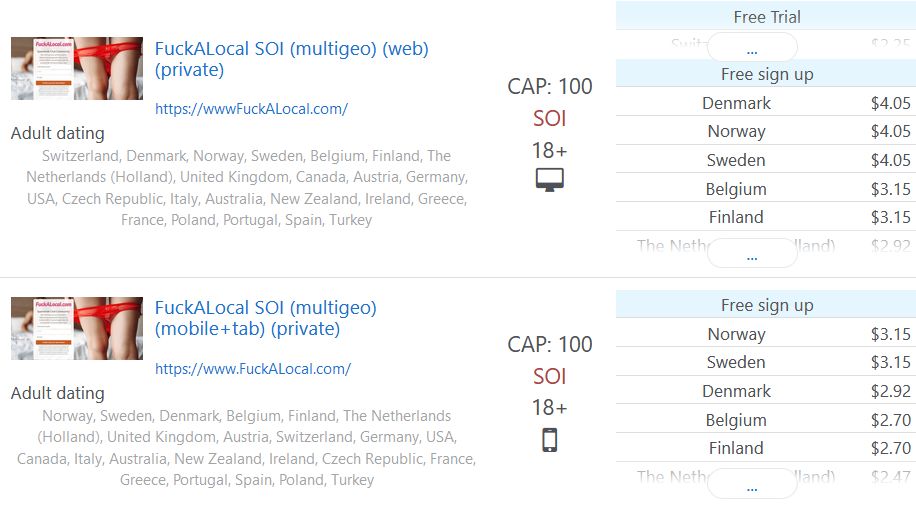Click the Norway $3.15 payout row
Image resolution: width=916 pixels, height=508 pixels.
click(766, 334)
